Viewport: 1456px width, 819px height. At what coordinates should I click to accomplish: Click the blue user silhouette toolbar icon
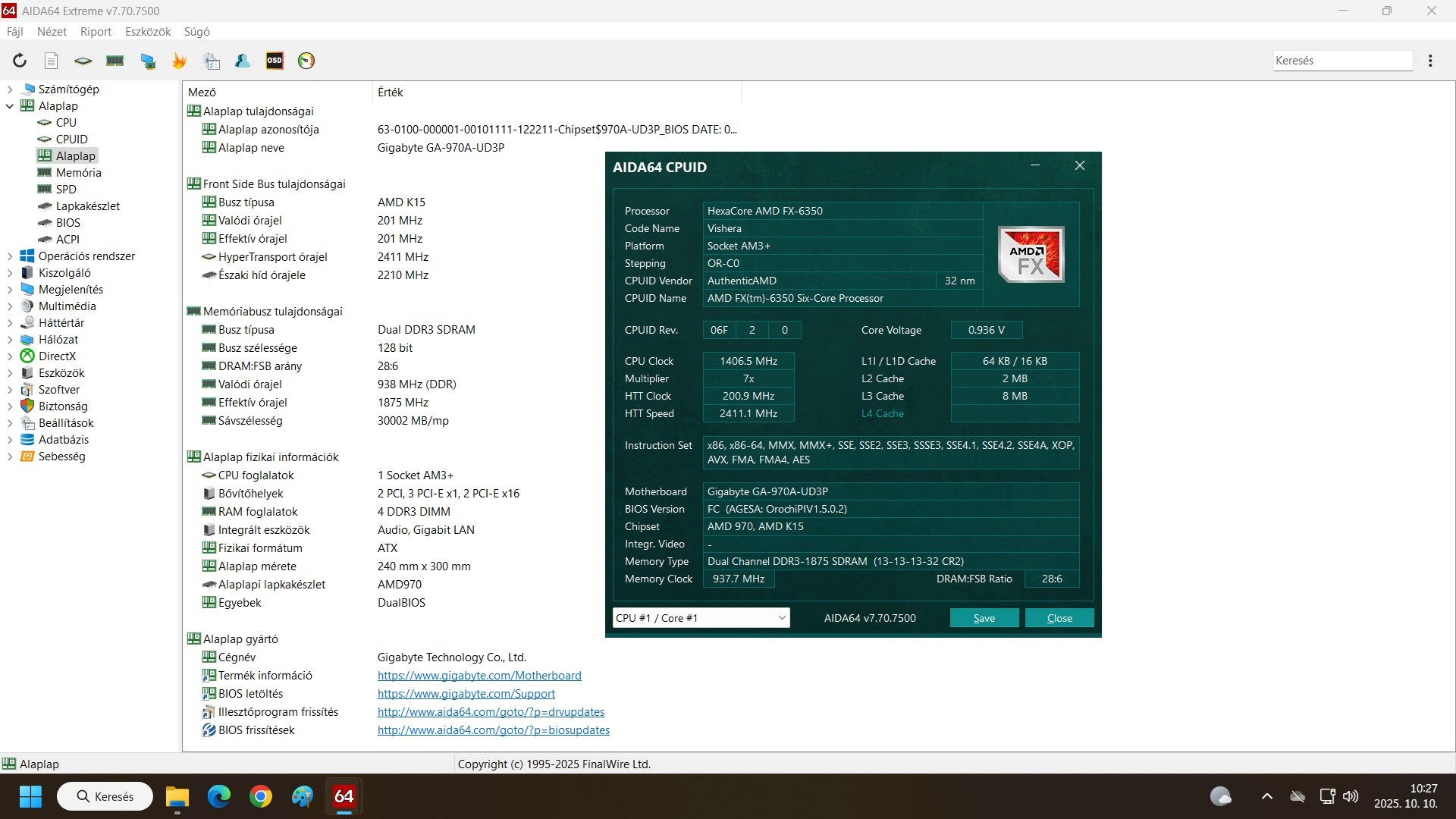click(x=243, y=61)
